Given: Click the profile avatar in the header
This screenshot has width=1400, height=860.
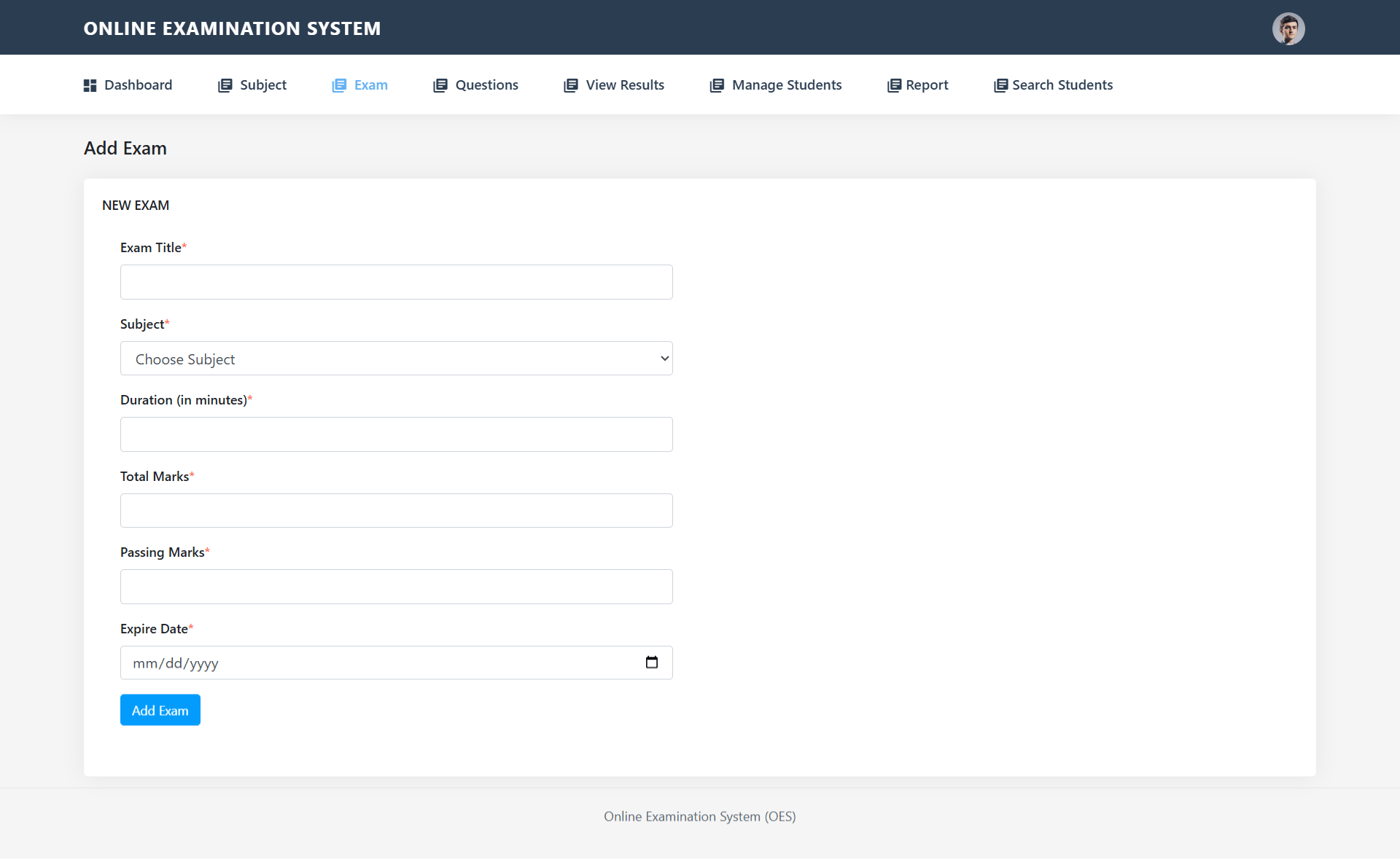Looking at the screenshot, I should pos(1288,28).
